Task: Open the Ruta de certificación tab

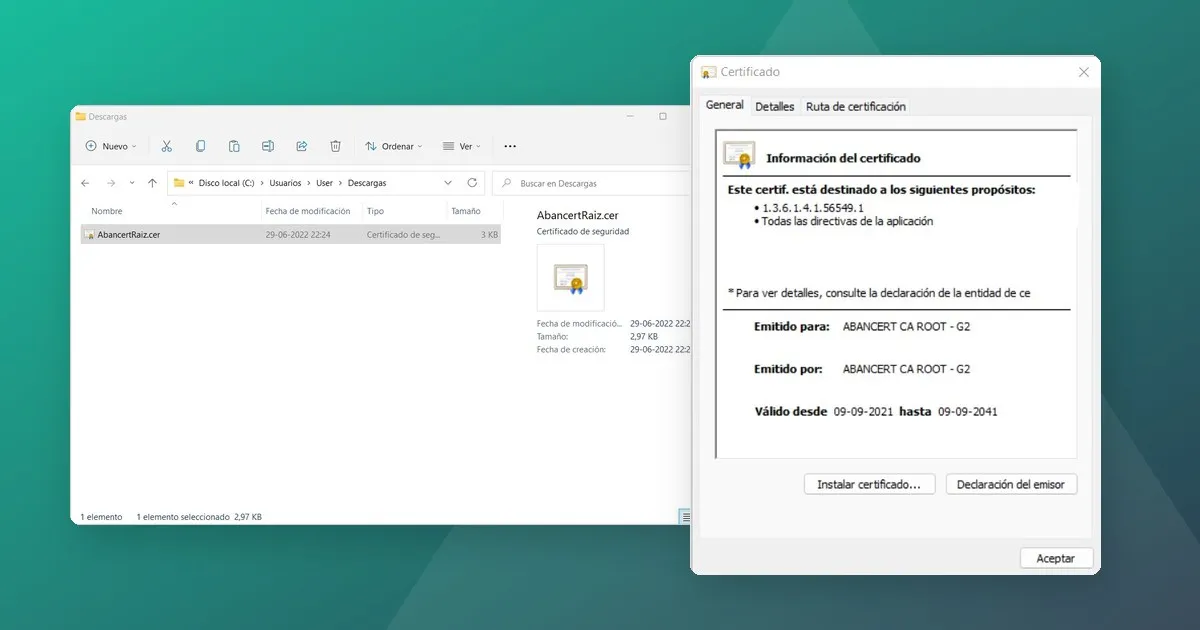Action: click(x=856, y=106)
